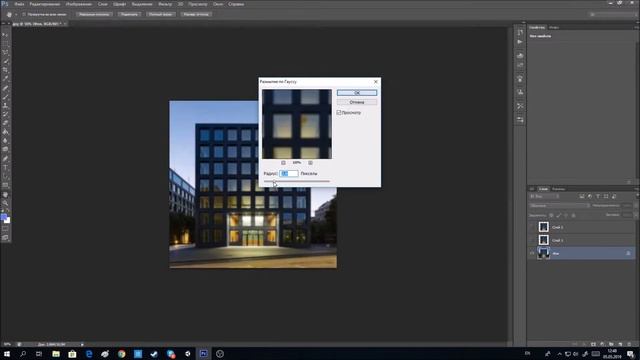Select the Gradient tool
This screenshot has height=360, width=640.
click(x=5, y=132)
